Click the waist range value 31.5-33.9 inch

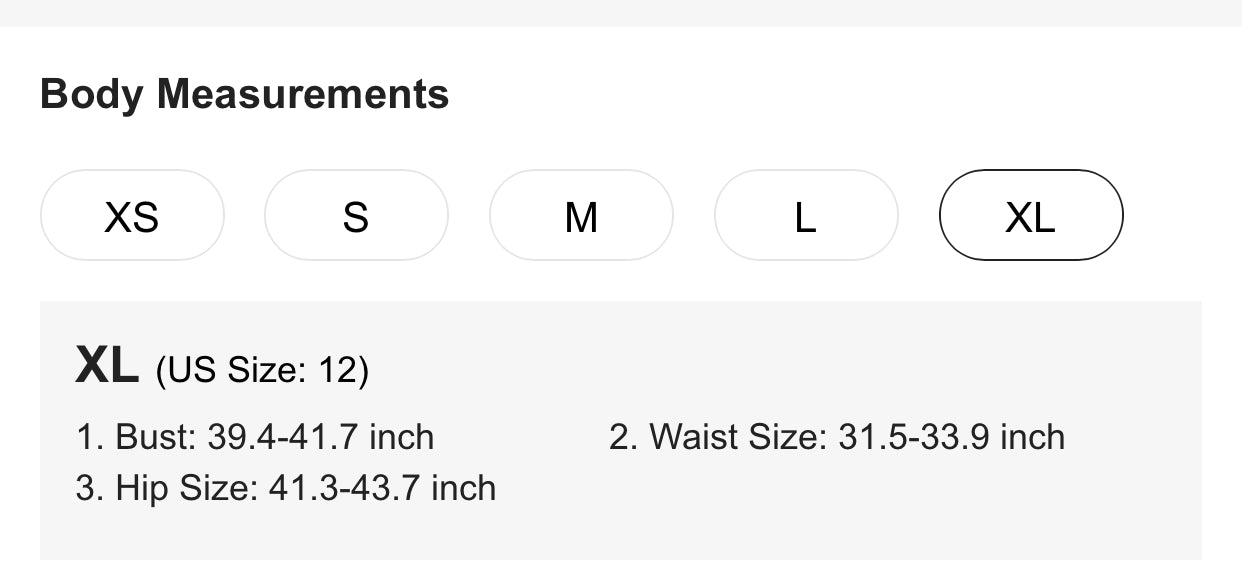point(951,437)
